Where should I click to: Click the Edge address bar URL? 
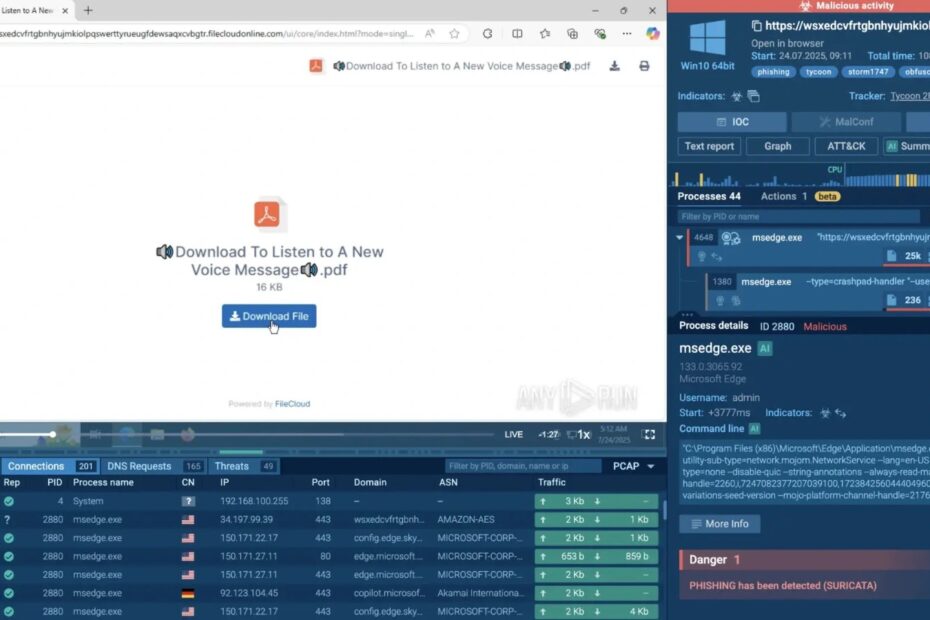(206, 34)
